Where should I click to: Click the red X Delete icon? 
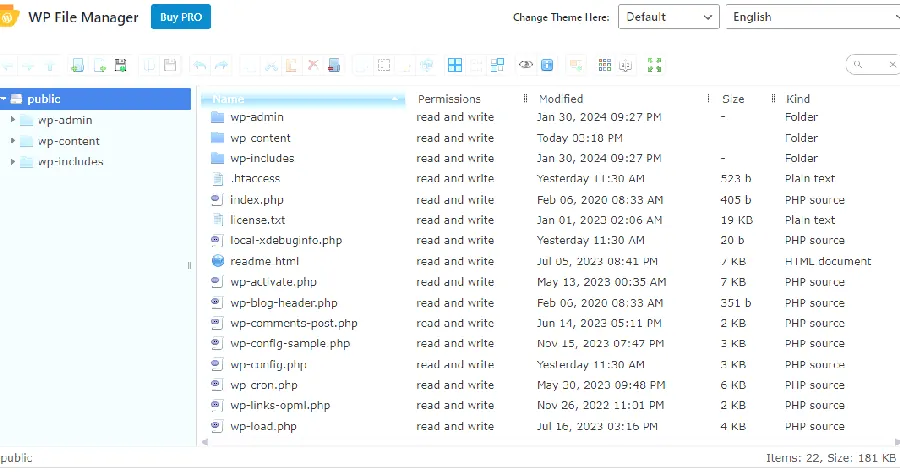point(313,65)
